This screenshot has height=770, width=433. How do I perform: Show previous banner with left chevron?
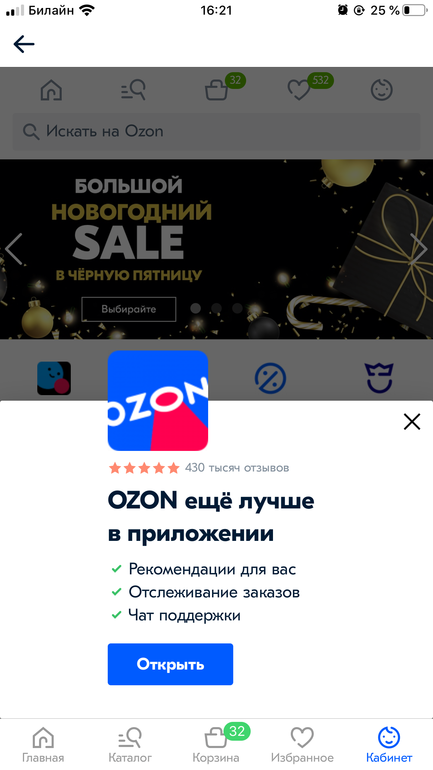tap(14, 249)
